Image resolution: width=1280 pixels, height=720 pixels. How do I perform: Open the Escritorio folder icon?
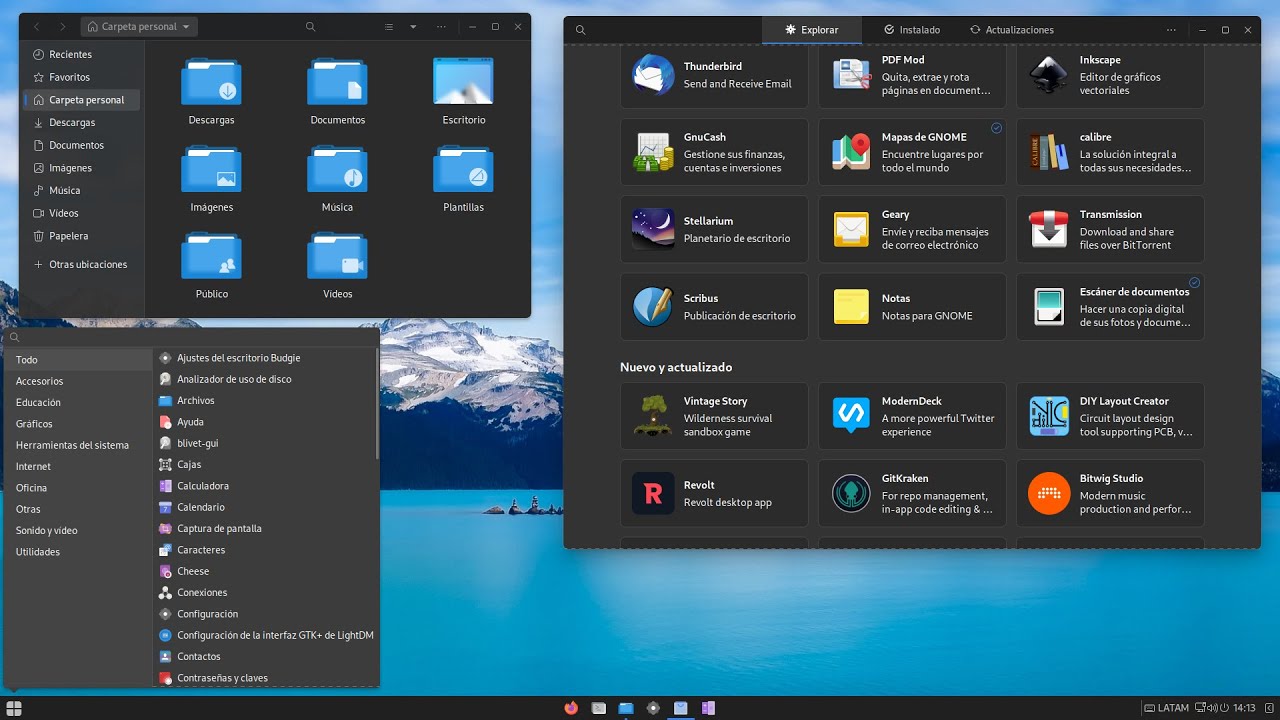(x=463, y=82)
